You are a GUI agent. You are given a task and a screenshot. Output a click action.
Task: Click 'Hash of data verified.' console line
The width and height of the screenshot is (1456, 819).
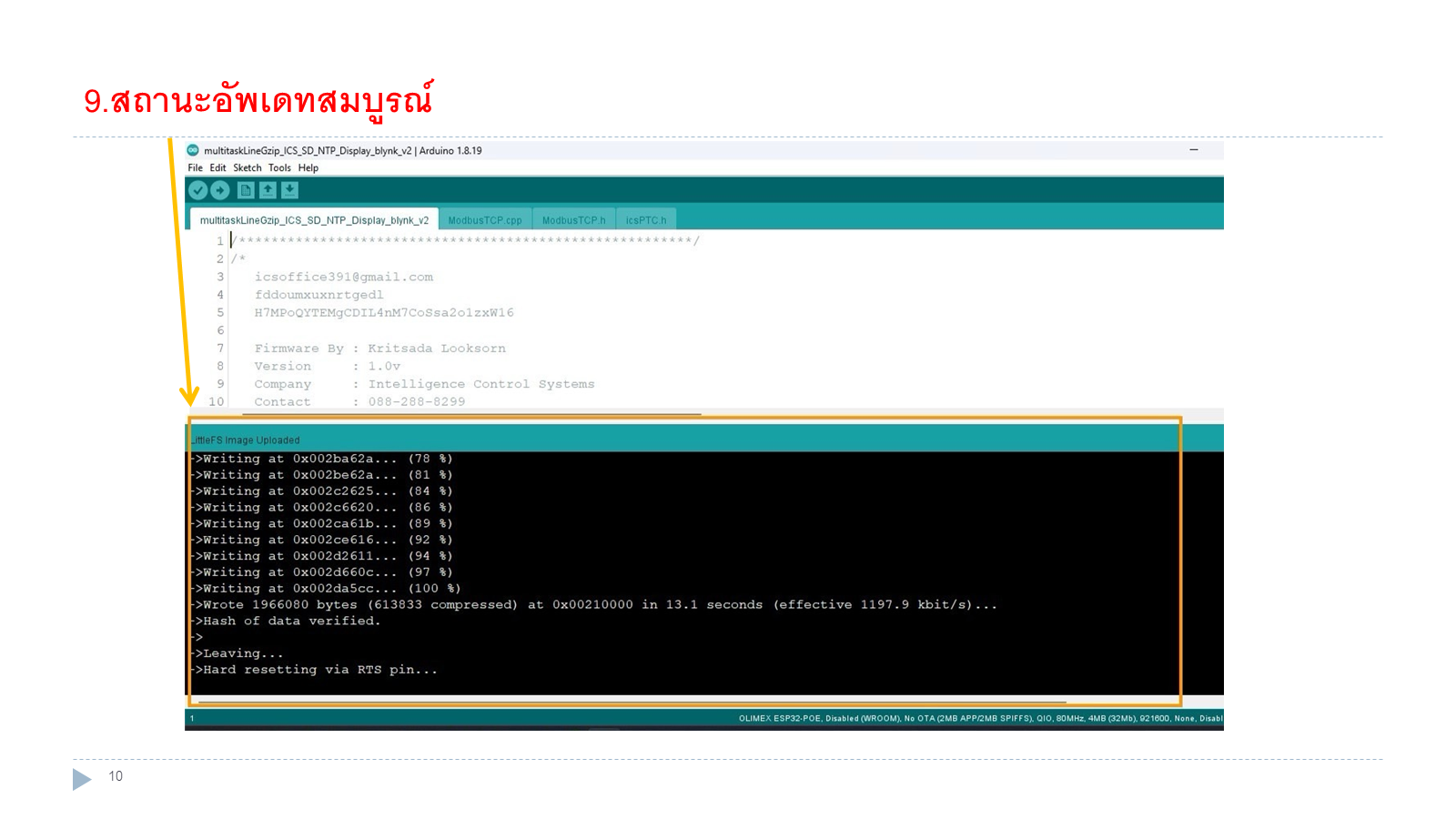click(287, 622)
